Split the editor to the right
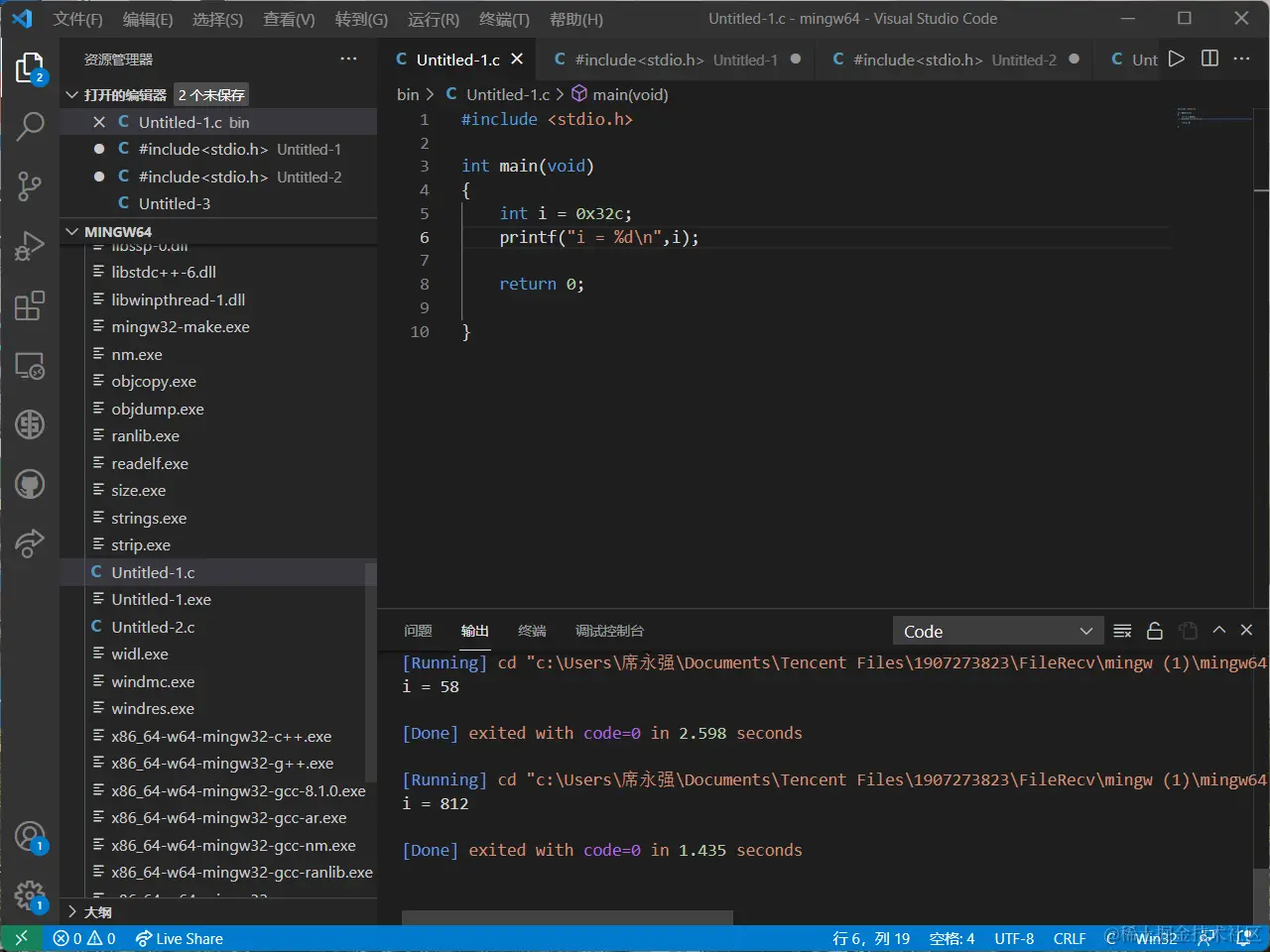The height and width of the screenshot is (952, 1270). point(1209,59)
